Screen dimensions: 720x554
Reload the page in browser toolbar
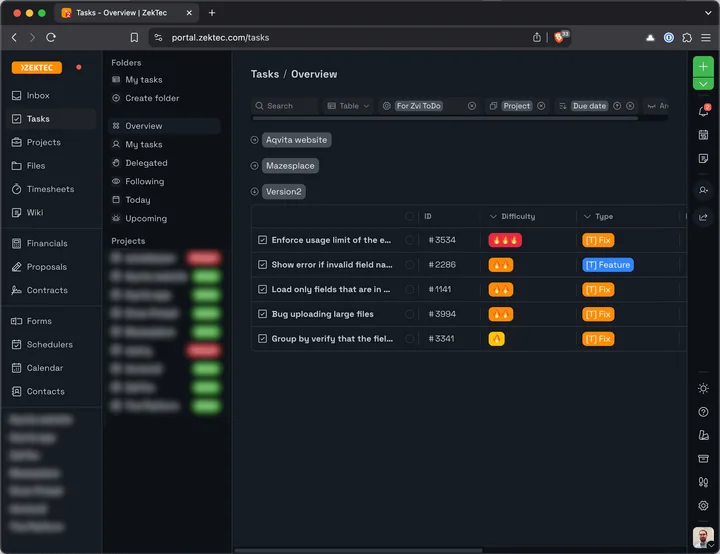click(51, 37)
